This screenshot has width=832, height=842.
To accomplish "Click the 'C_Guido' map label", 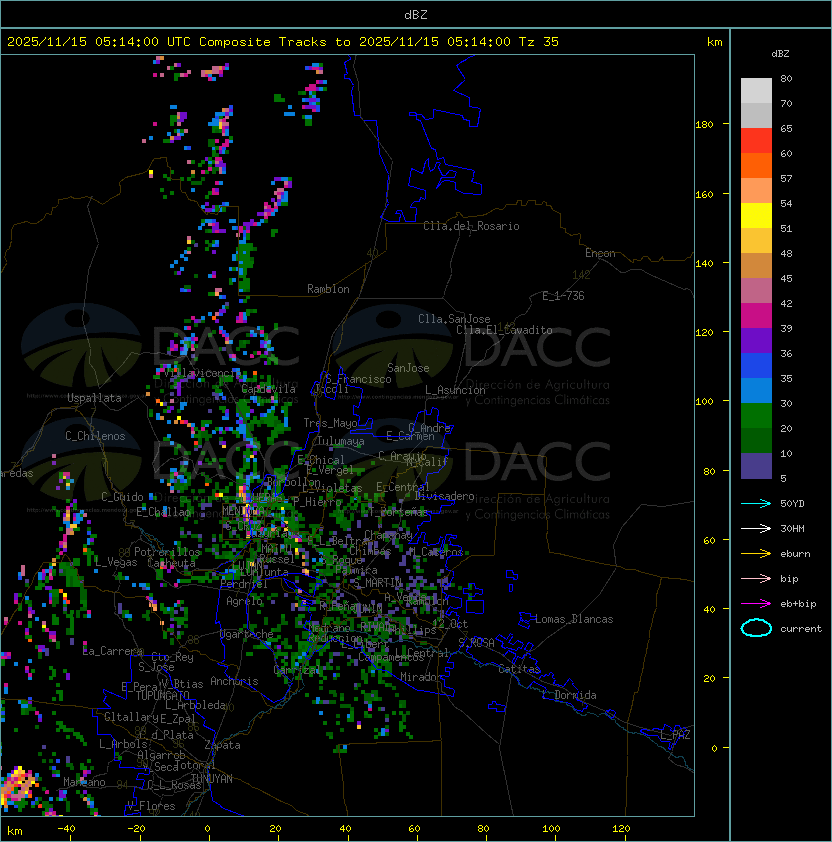I will pyautogui.click(x=122, y=497).
